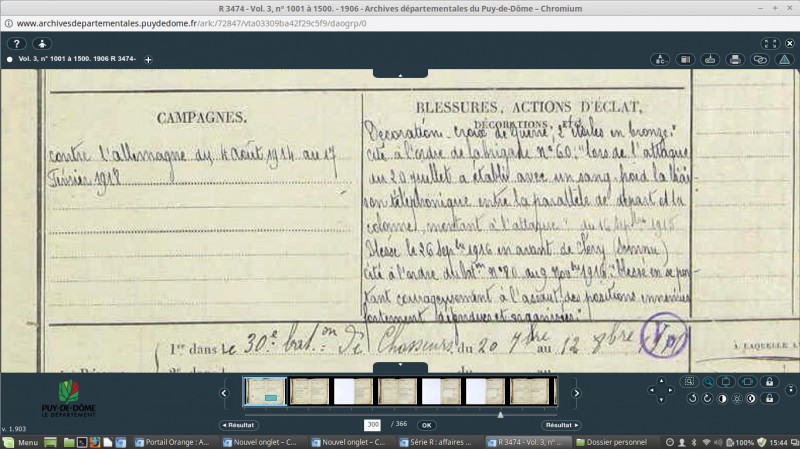Toggle the upper padlock lock icon
This screenshot has height=449, width=800.
(x=769, y=382)
